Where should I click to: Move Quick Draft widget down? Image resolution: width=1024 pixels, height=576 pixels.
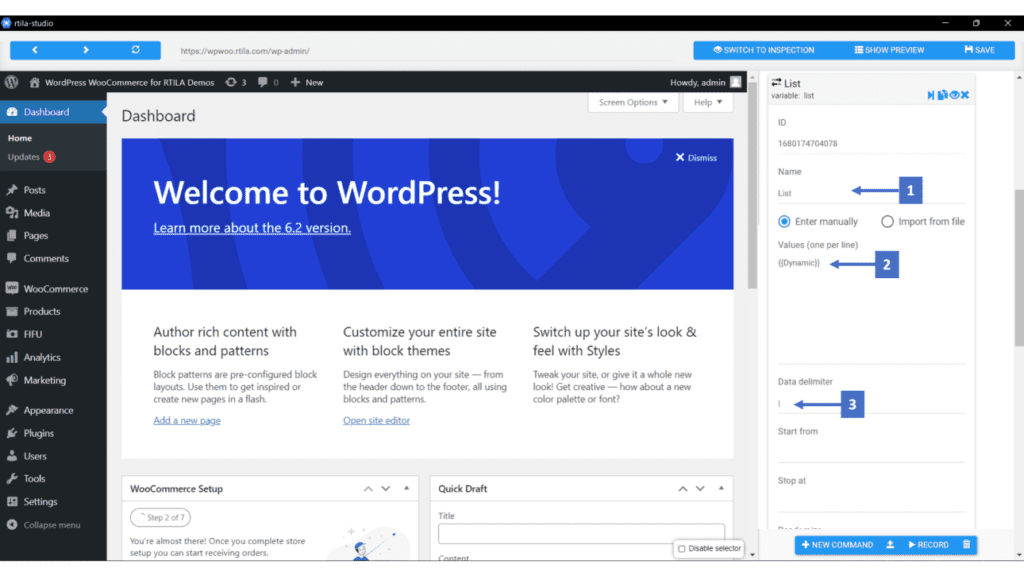[x=700, y=488]
